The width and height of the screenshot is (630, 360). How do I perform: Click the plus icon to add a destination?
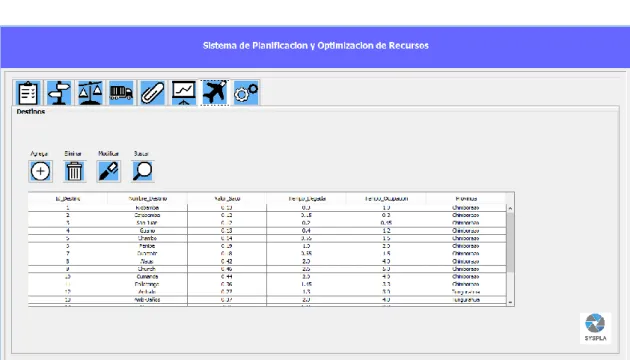pos(40,171)
